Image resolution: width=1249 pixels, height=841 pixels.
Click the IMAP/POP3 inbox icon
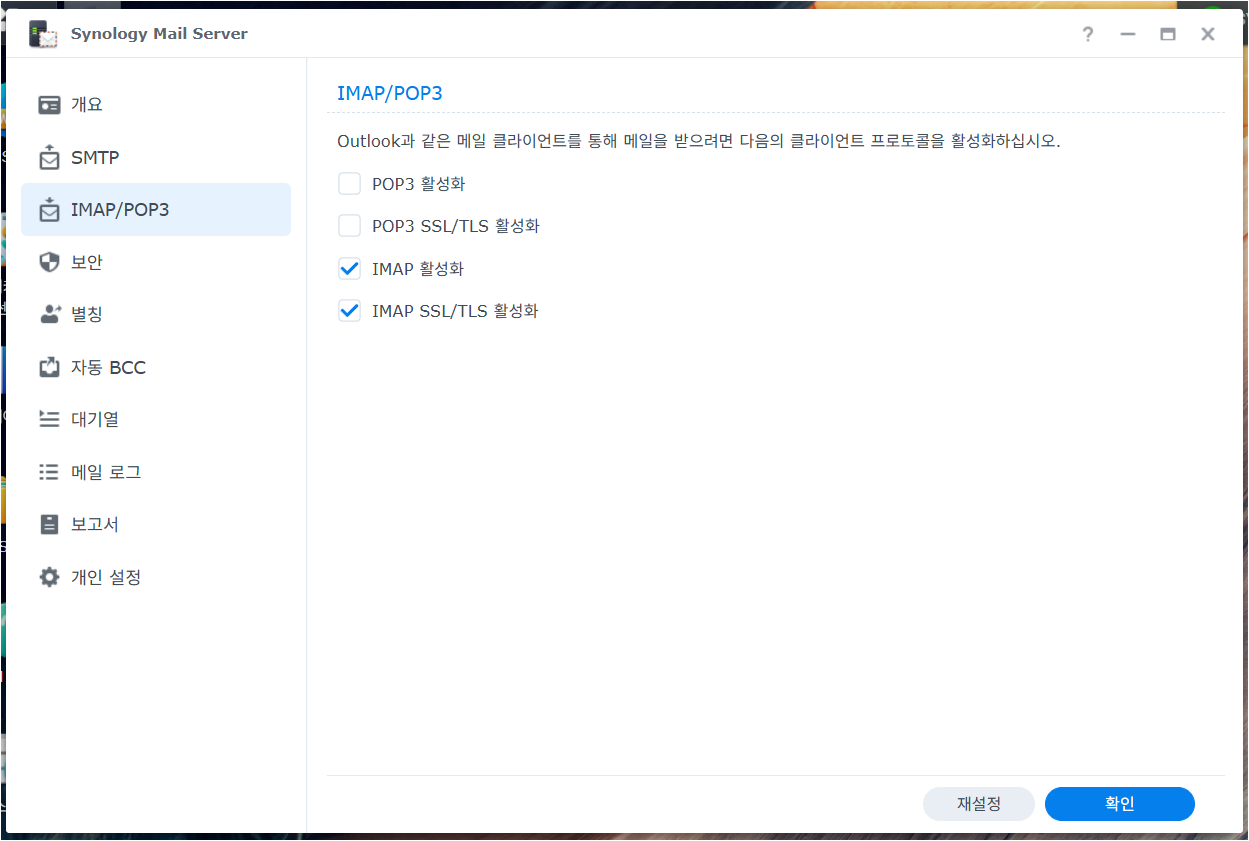click(49, 209)
